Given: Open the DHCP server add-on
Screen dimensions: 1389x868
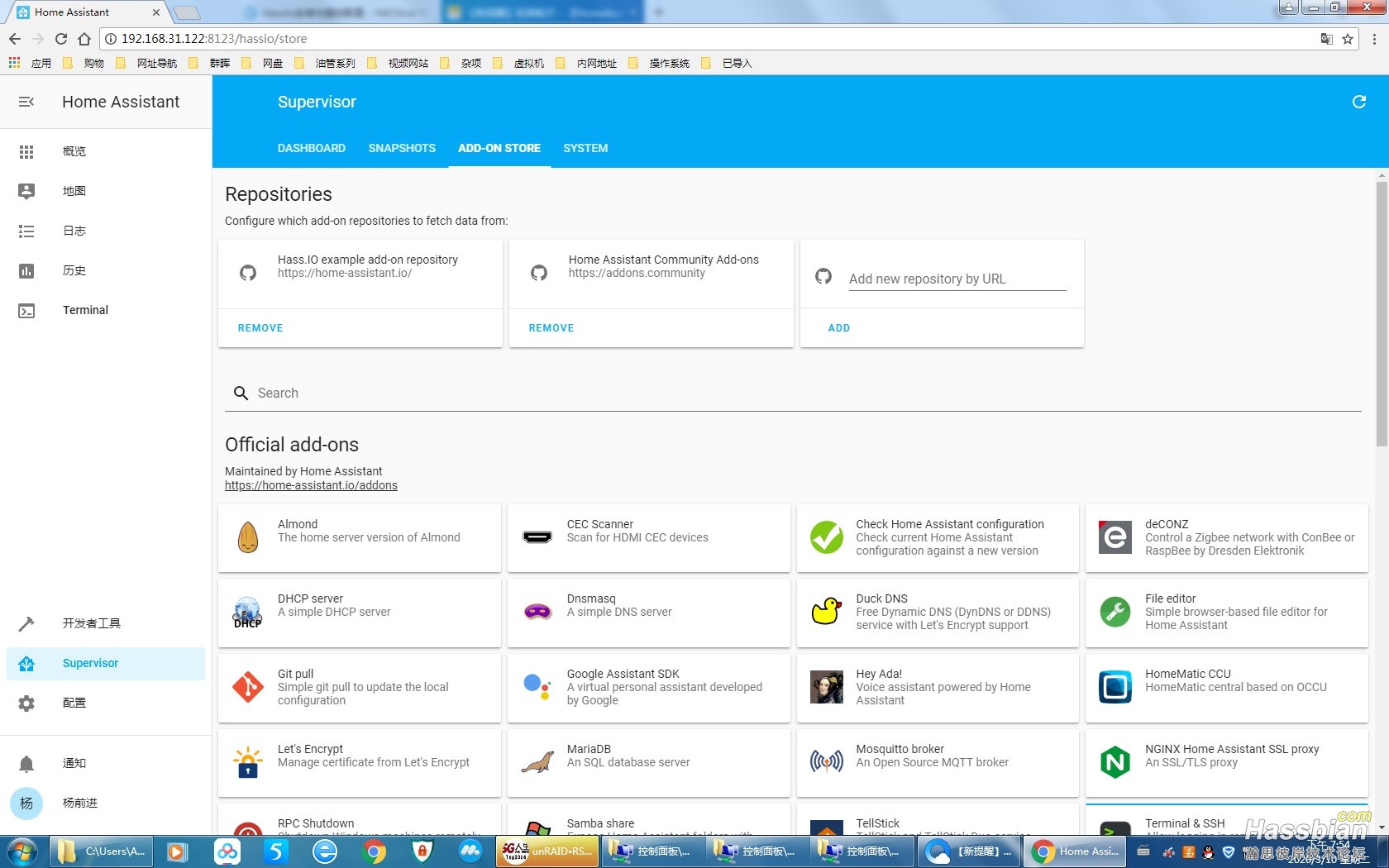Looking at the screenshot, I should pos(360,613).
